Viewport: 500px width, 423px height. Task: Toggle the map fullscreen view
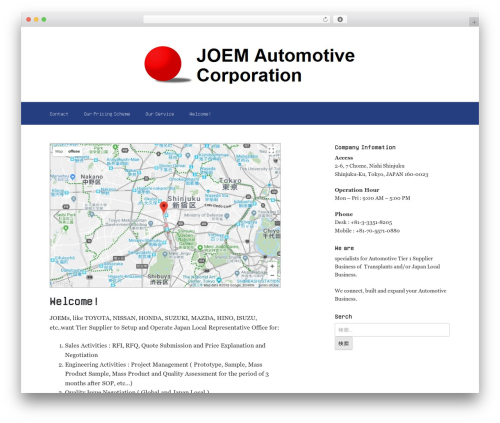271,151
